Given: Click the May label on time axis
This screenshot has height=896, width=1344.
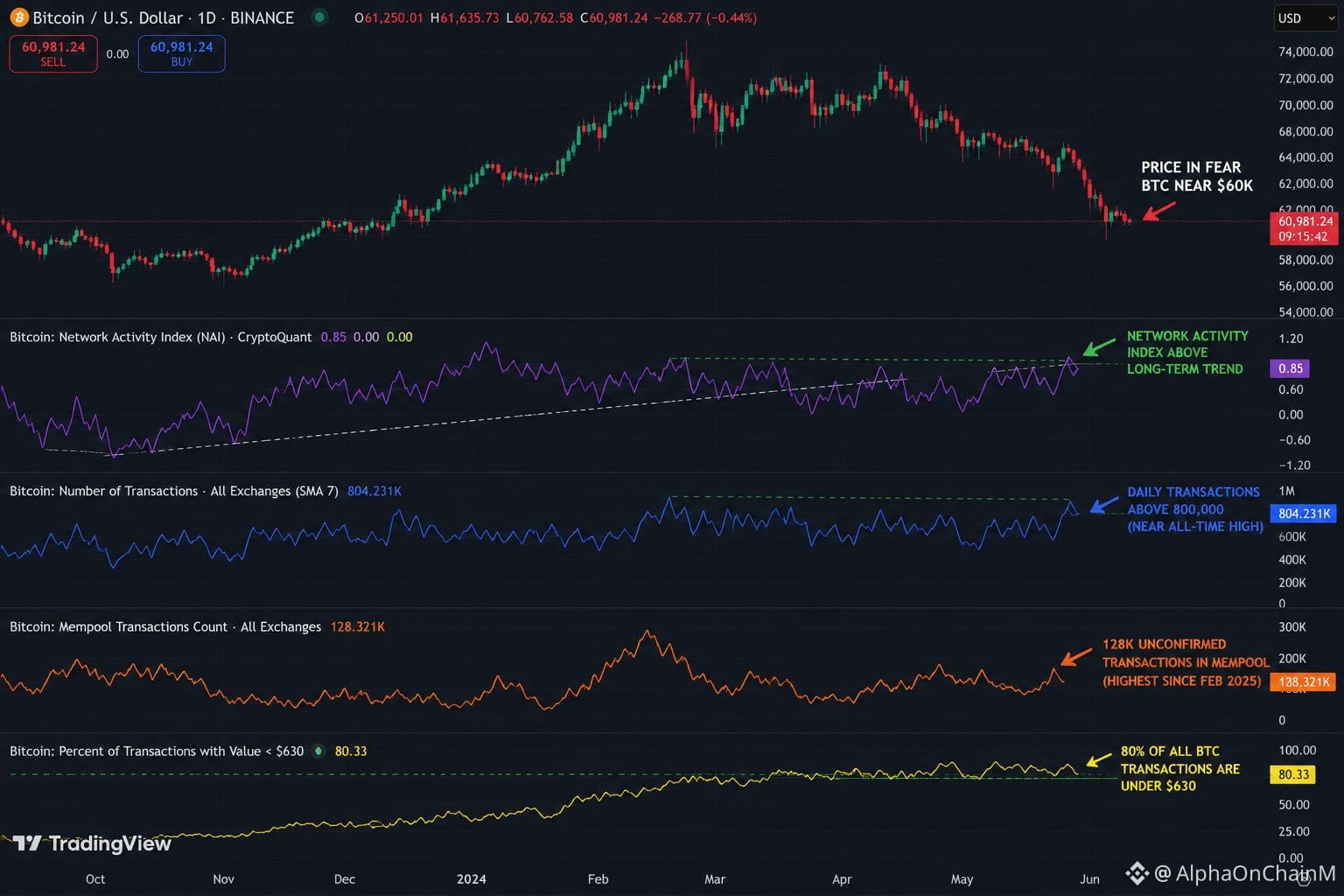Looking at the screenshot, I should click(962, 878).
